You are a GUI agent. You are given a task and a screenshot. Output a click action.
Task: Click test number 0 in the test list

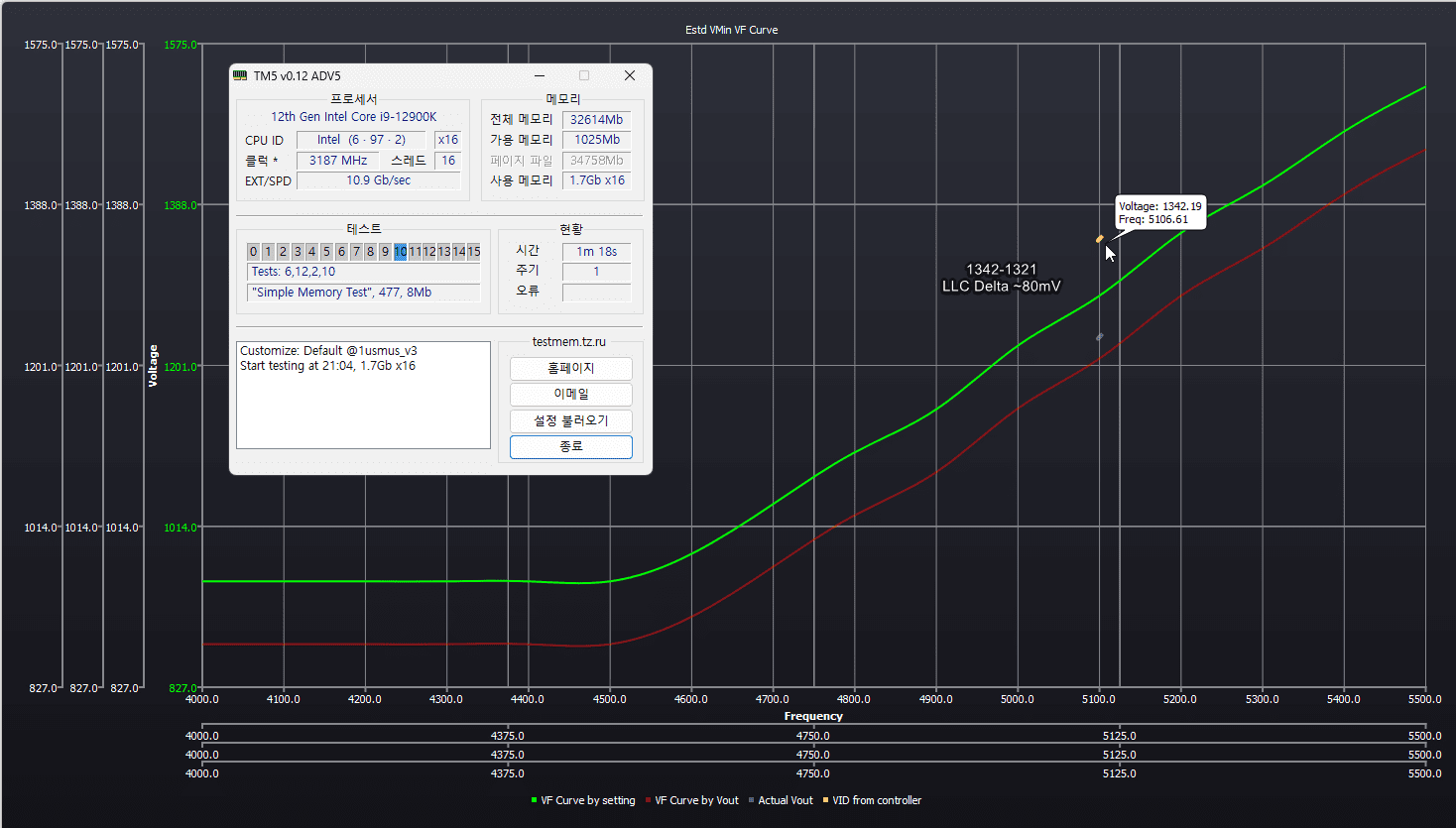pos(254,252)
